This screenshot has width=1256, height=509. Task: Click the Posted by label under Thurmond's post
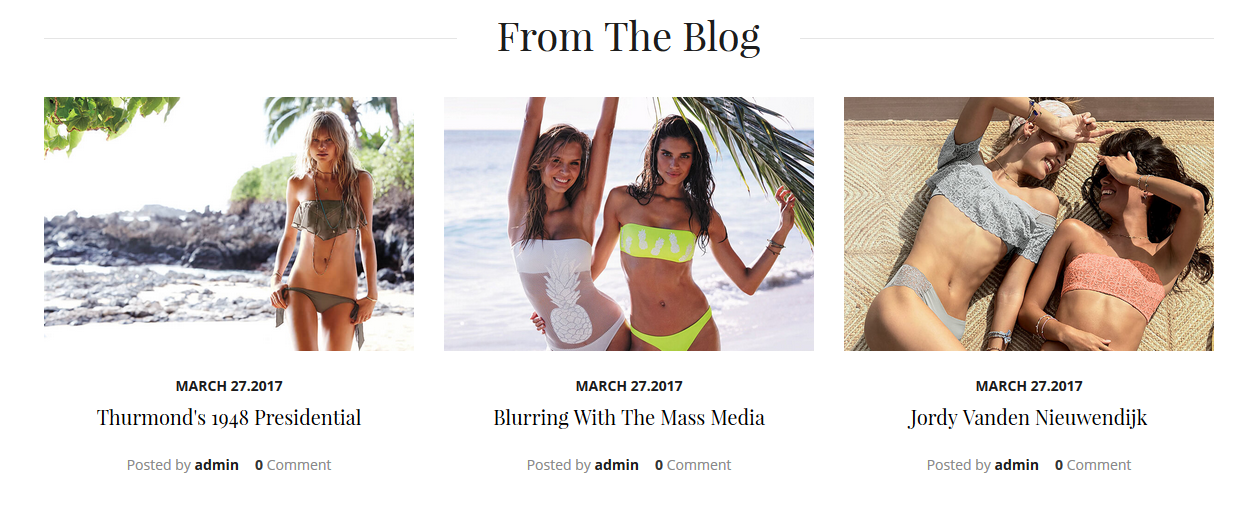pyautogui.click(x=159, y=465)
